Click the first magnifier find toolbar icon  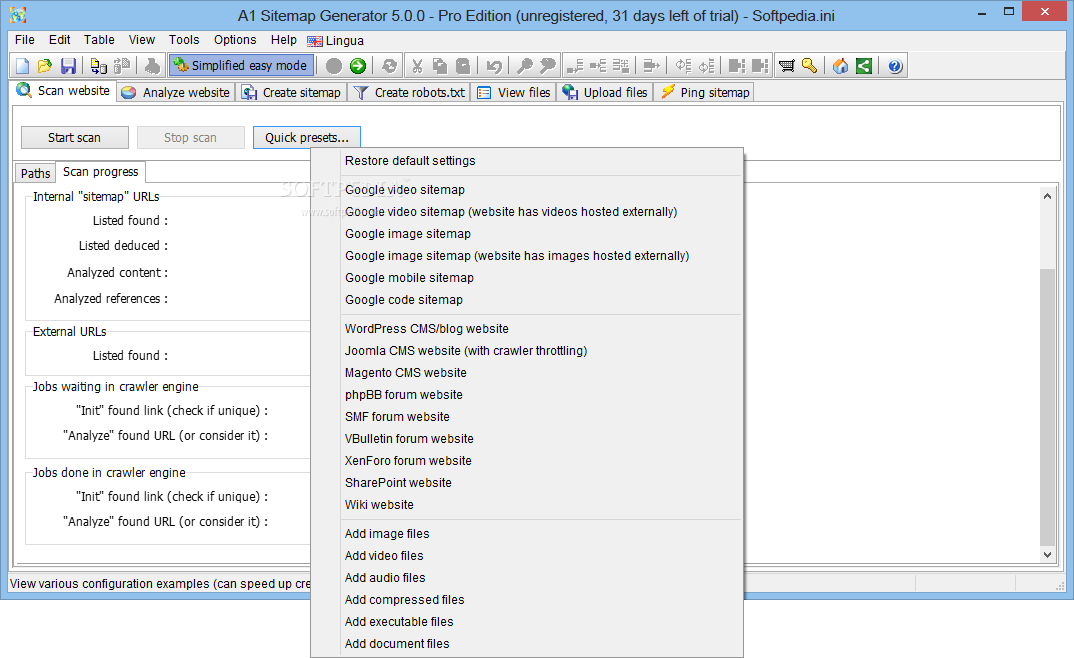tap(525, 66)
